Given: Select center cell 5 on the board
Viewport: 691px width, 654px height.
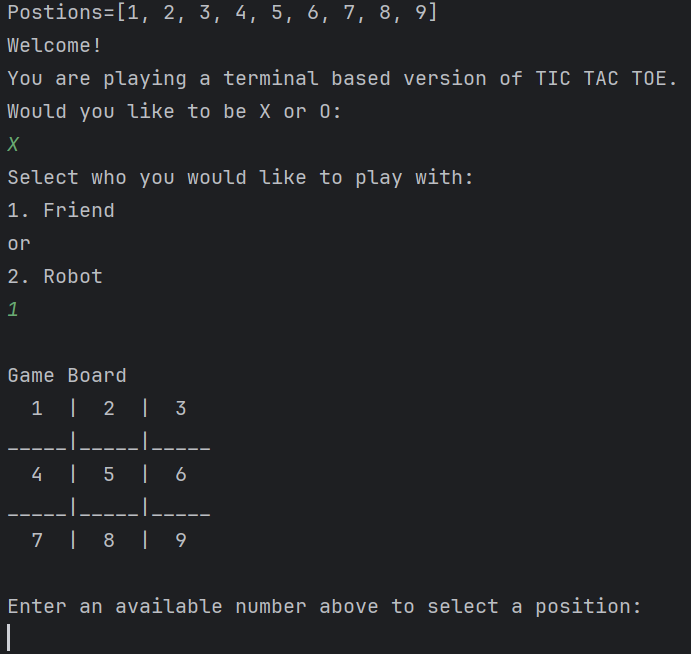Looking at the screenshot, I should 109,474.
